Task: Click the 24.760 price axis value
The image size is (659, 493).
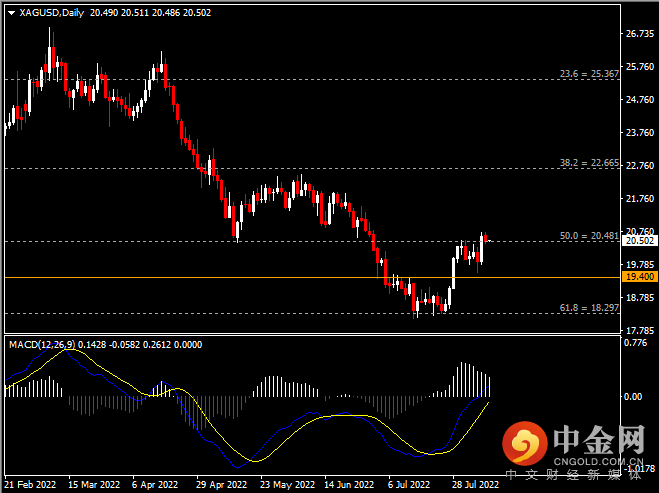Action: pos(640,100)
